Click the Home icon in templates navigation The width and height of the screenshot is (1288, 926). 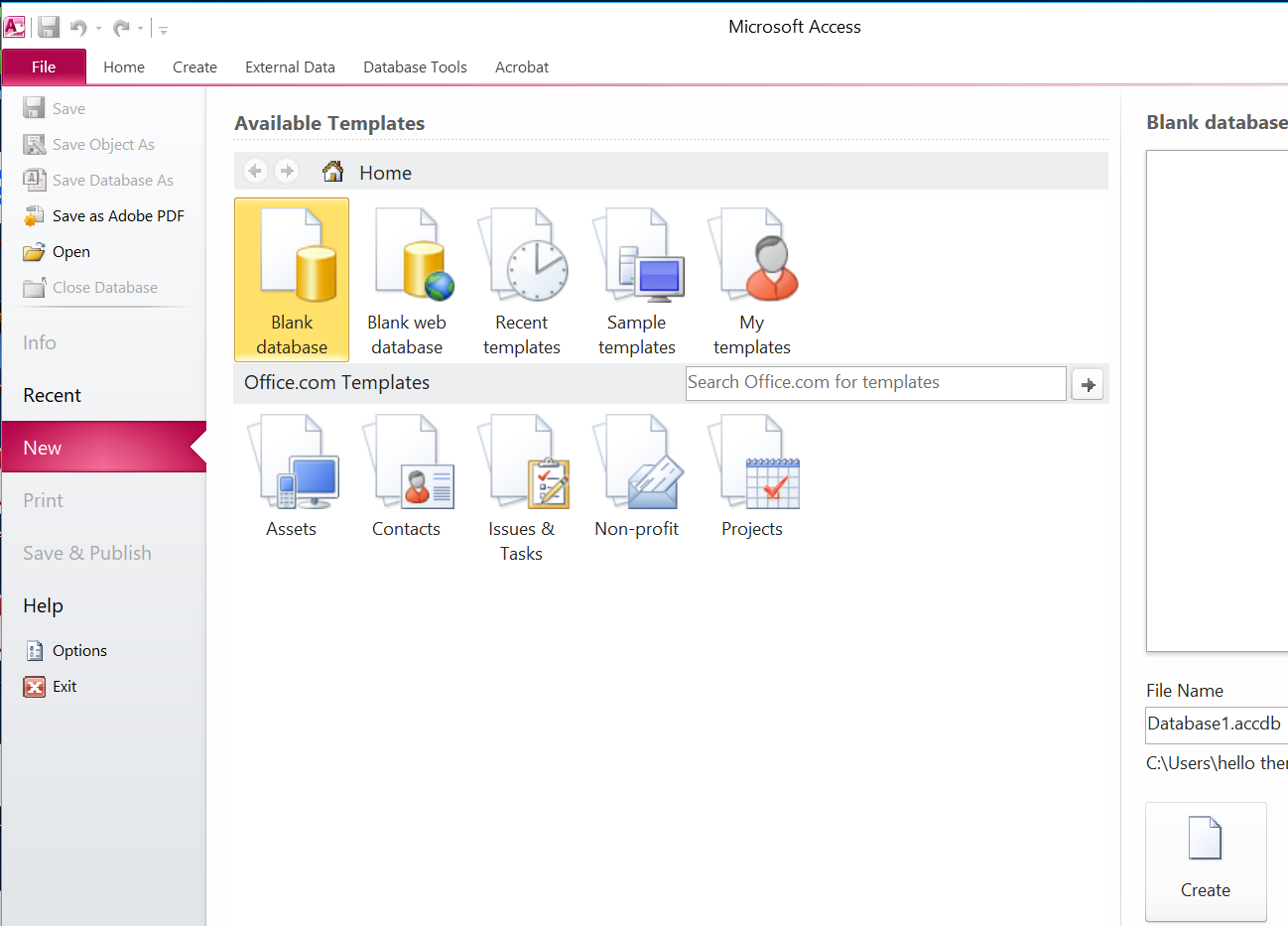333,172
